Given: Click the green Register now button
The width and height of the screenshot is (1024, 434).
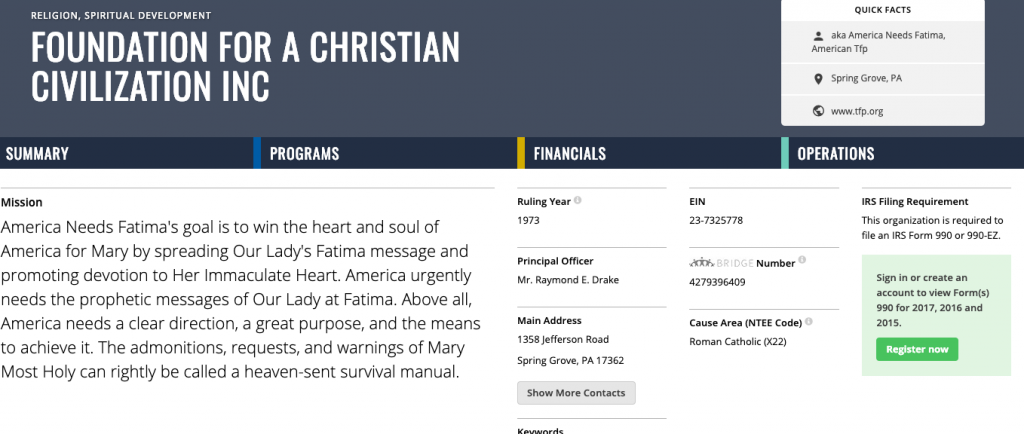Looking at the screenshot, I should (x=917, y=349).
